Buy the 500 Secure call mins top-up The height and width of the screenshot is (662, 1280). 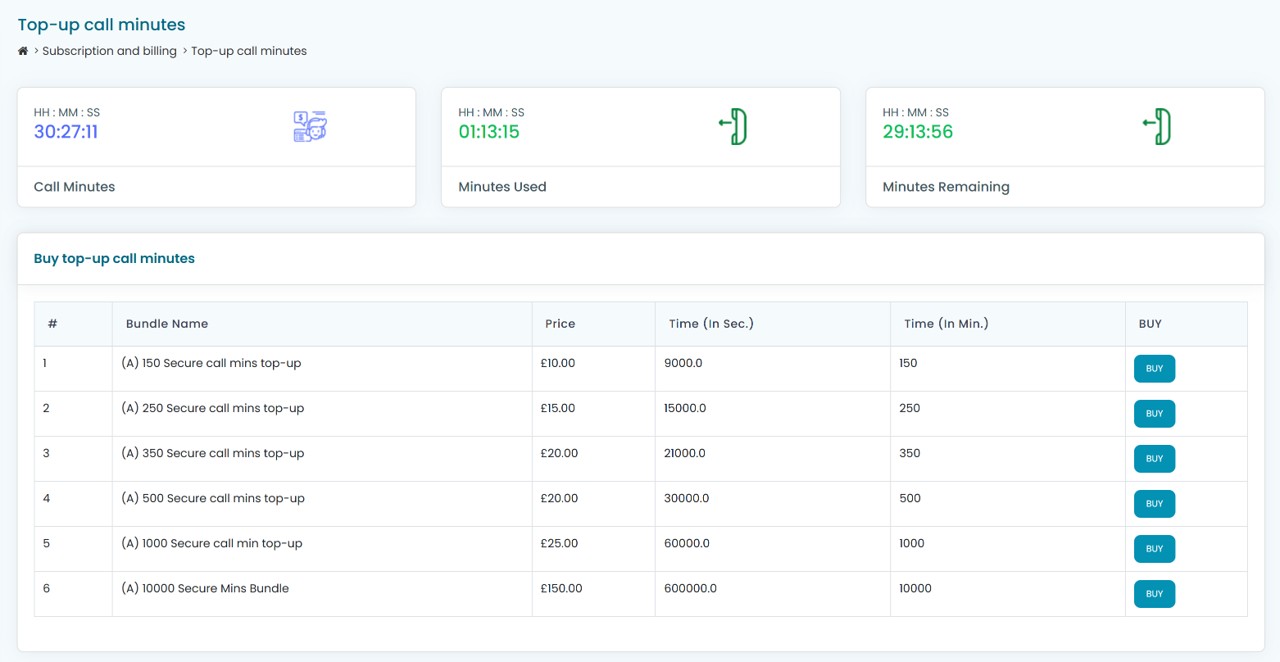click(1154, 504)
